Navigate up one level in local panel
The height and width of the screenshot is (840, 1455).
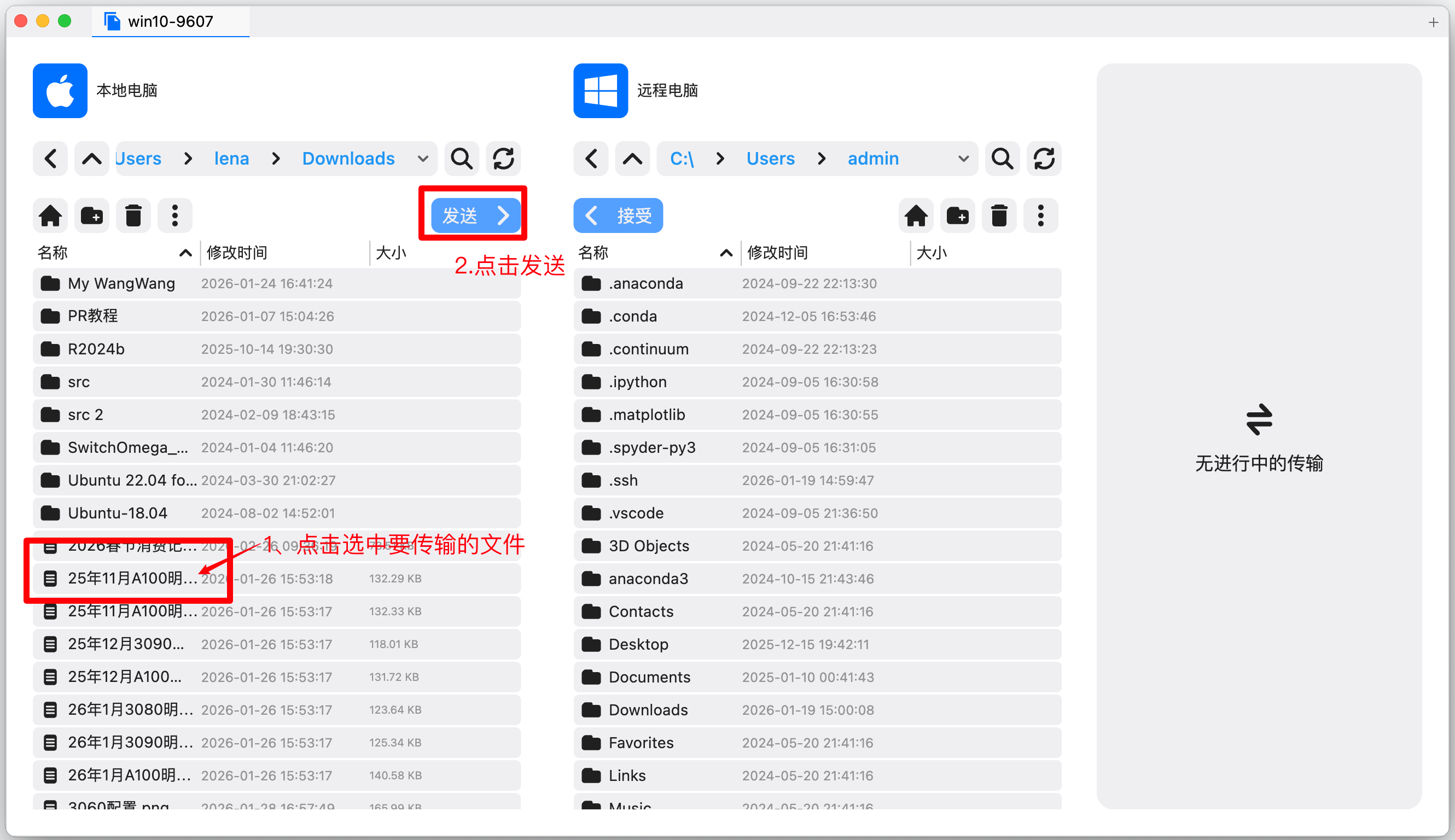point(91,159)
